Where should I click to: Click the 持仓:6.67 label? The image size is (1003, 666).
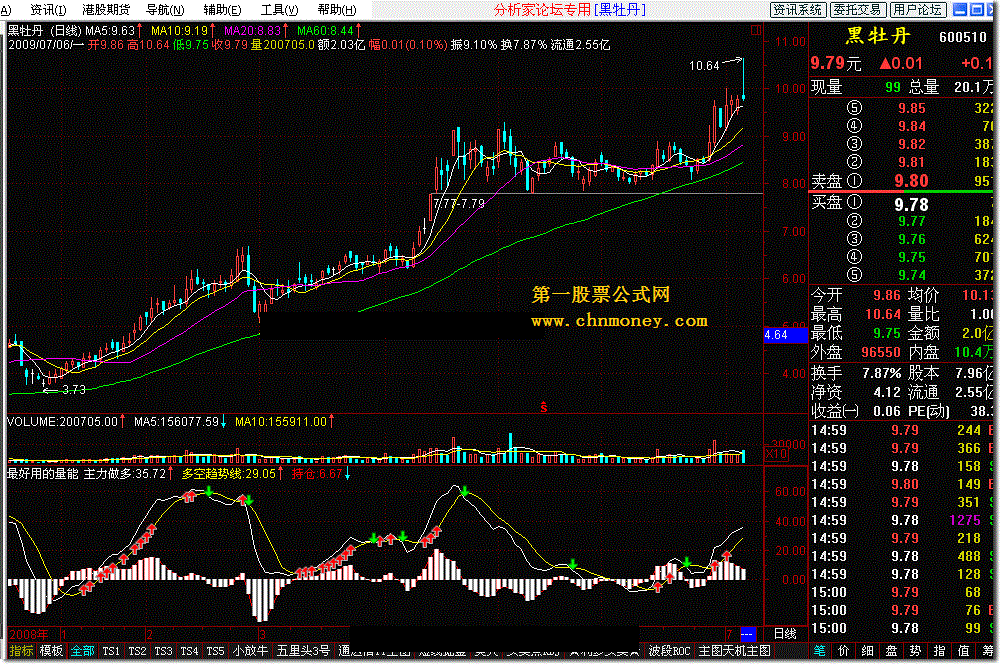click(317, 474)
